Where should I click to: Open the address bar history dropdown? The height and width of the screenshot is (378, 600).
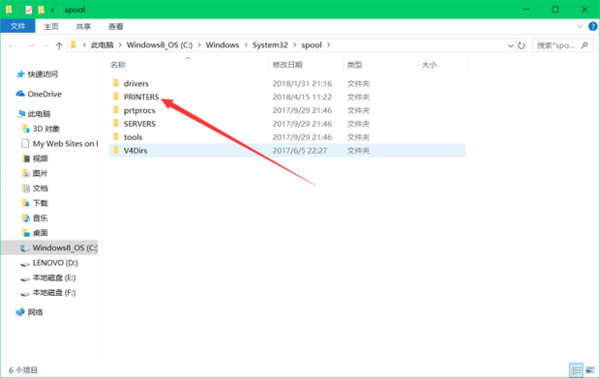pos(510,46)
